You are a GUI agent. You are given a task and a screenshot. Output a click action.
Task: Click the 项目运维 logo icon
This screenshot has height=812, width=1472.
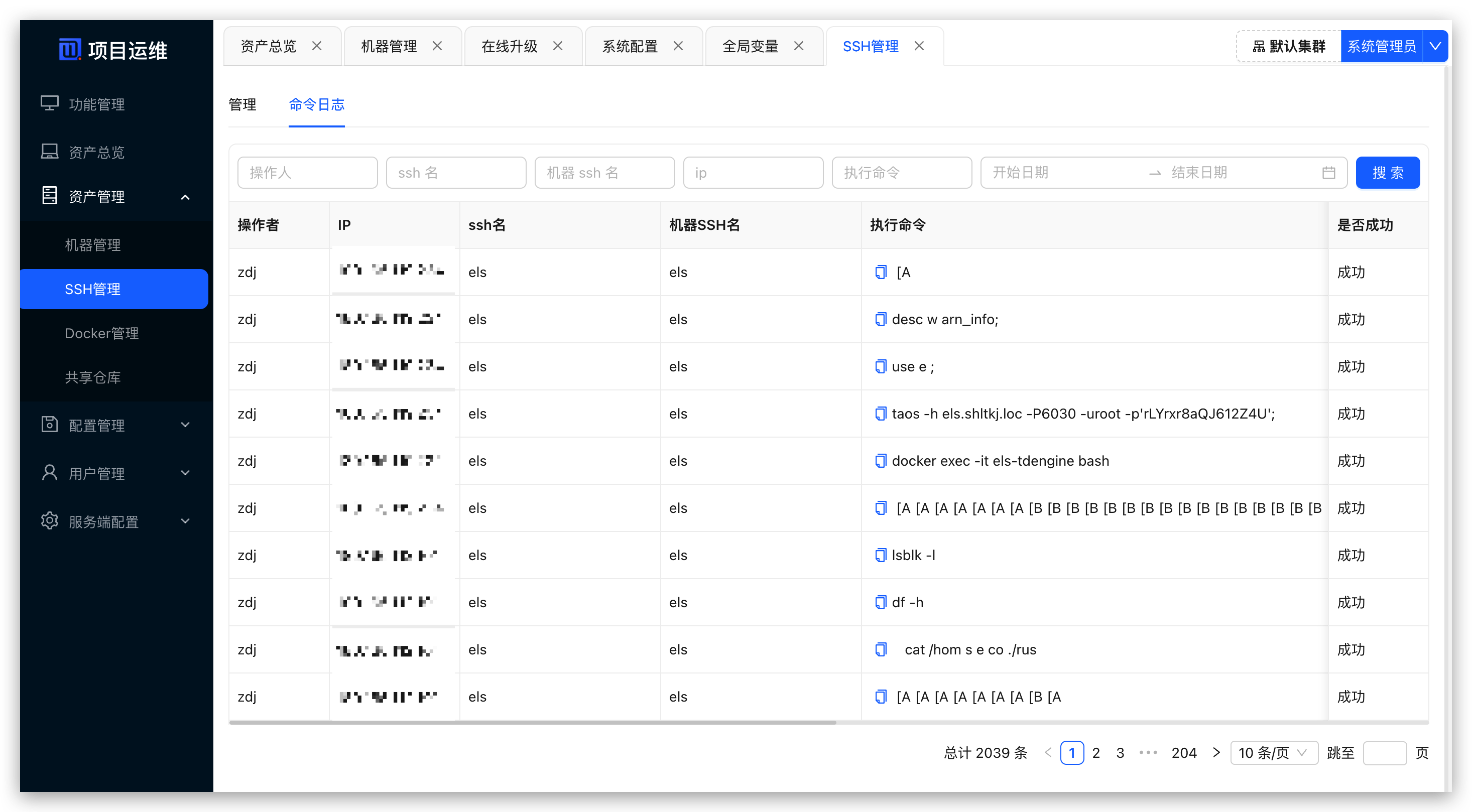tap(70, 50)
